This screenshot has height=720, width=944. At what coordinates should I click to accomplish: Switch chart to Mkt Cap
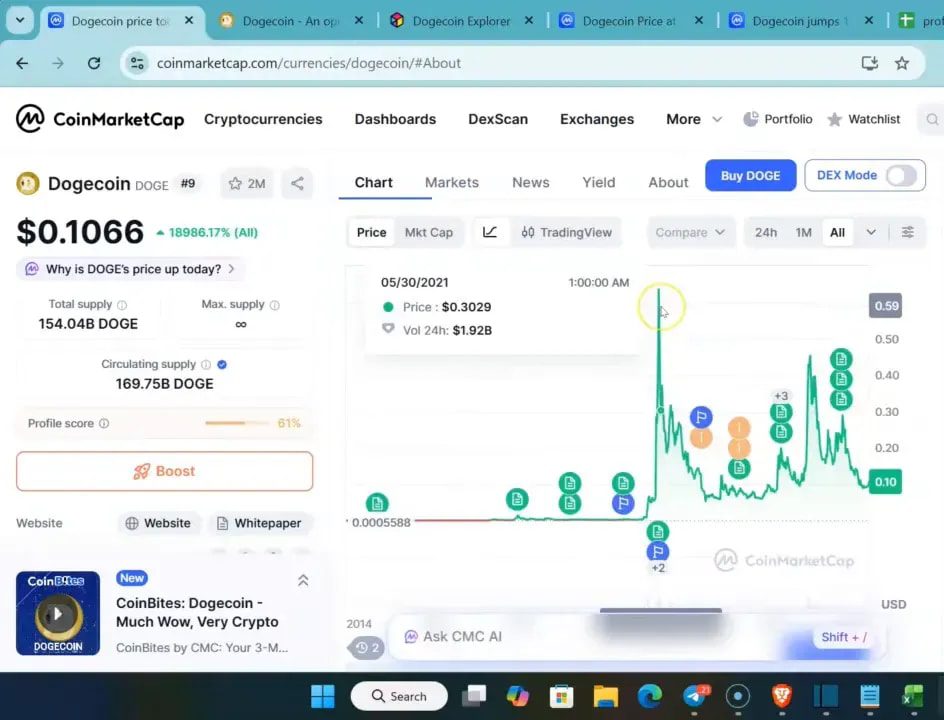pyautogui.click(x=429, y=232)
